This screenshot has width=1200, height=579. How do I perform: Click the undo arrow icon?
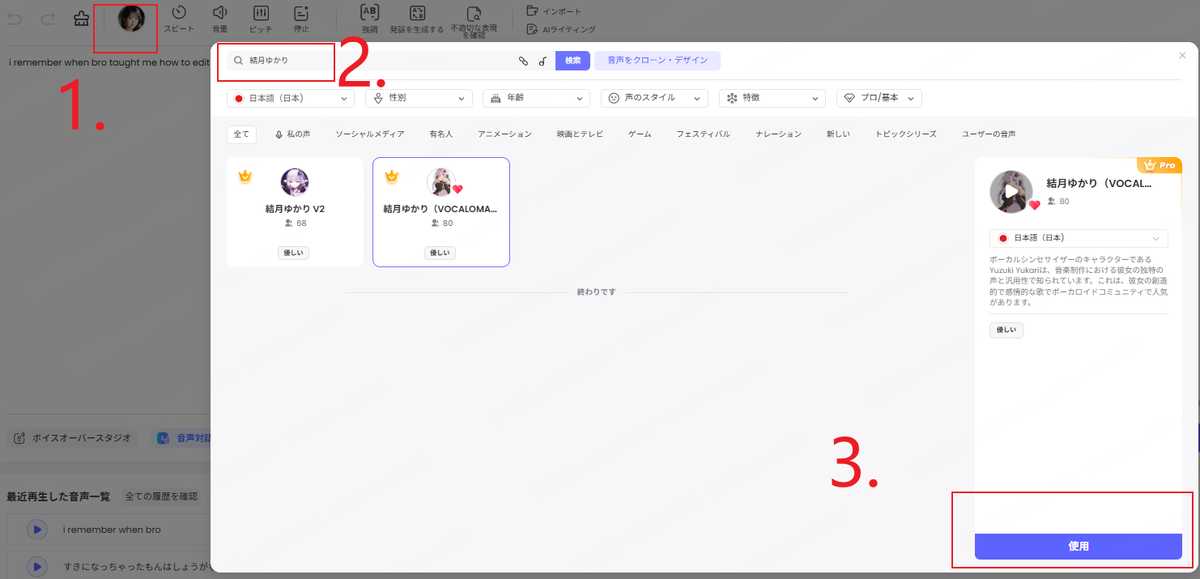(x=15, y=18)
